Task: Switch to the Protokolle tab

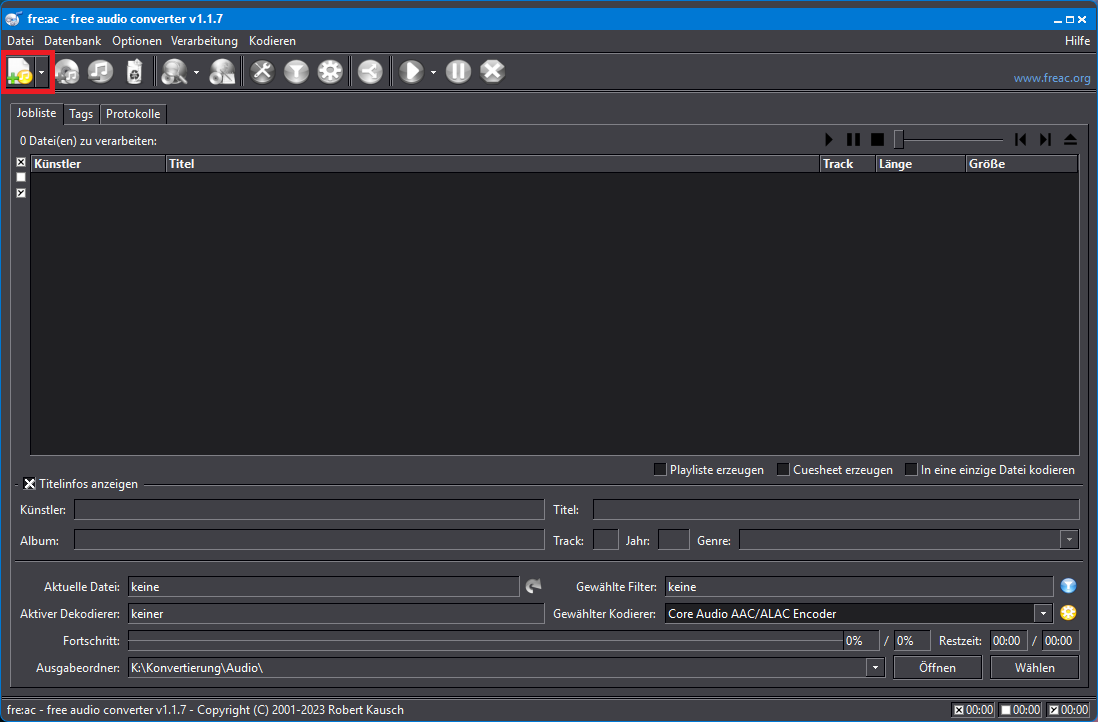Action: coord(133,114)
